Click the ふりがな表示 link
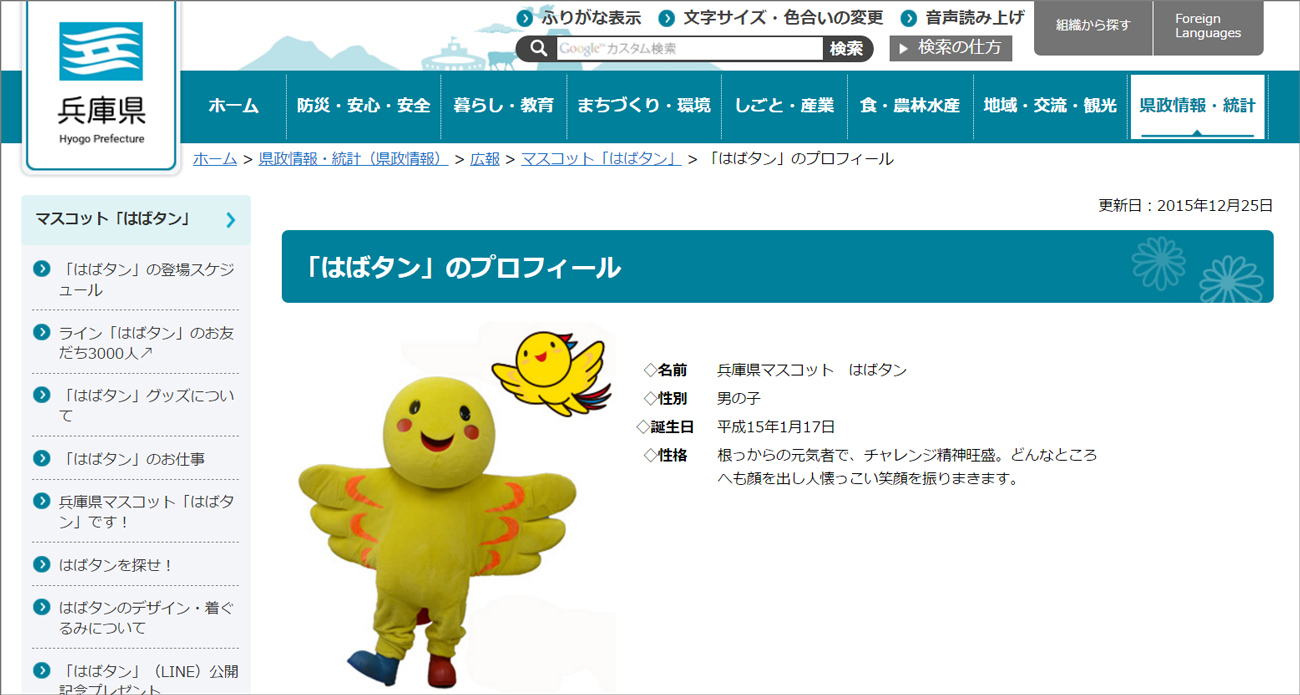Viewport: 1300px width, 695px height. coord(591,18)
